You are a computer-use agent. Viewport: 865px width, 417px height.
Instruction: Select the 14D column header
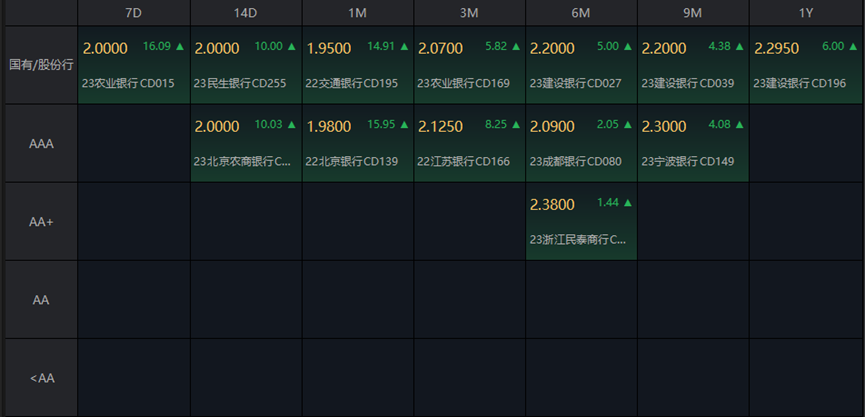(x=245, y=13)
